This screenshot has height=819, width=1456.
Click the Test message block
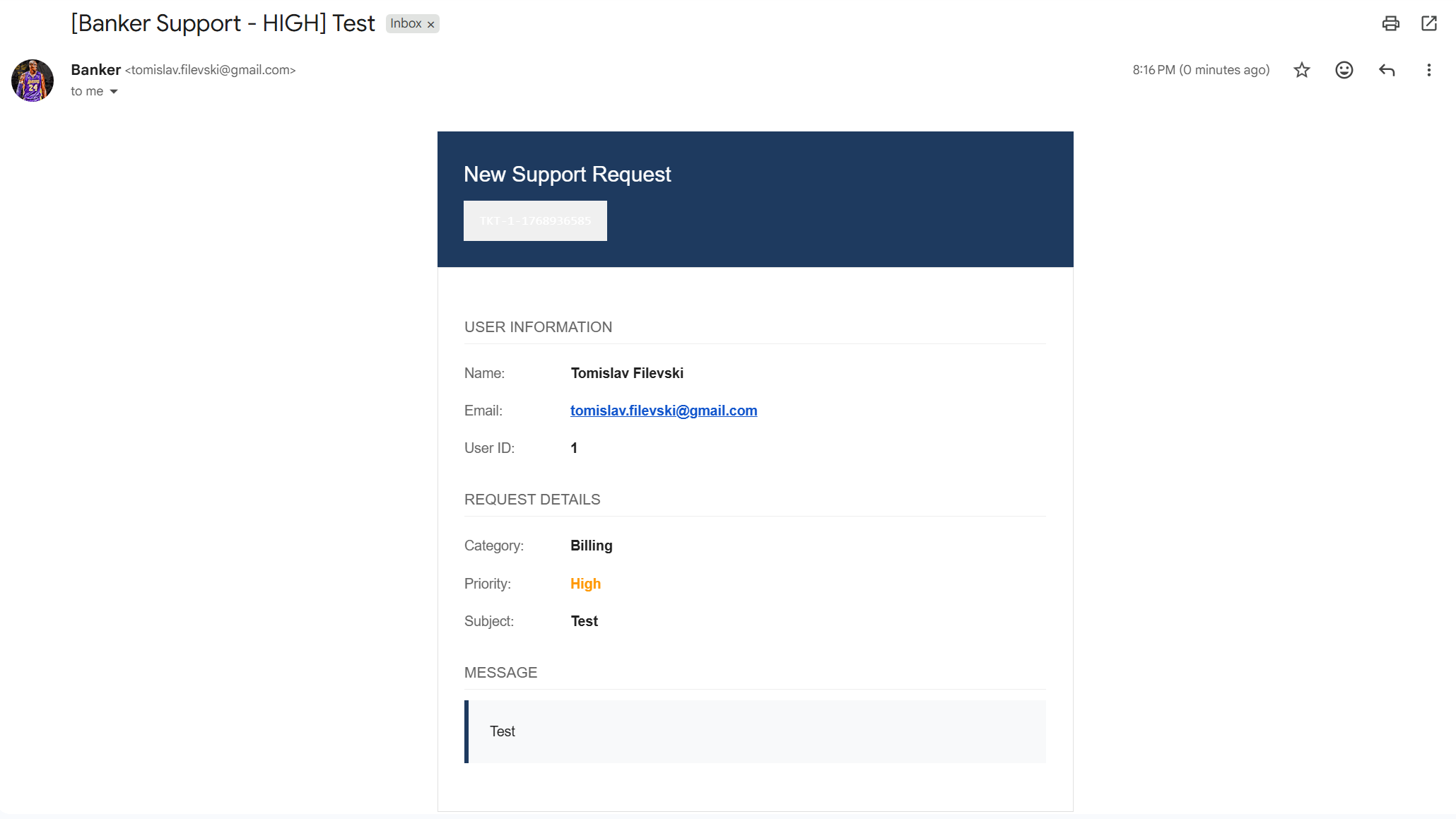[755, 731]
